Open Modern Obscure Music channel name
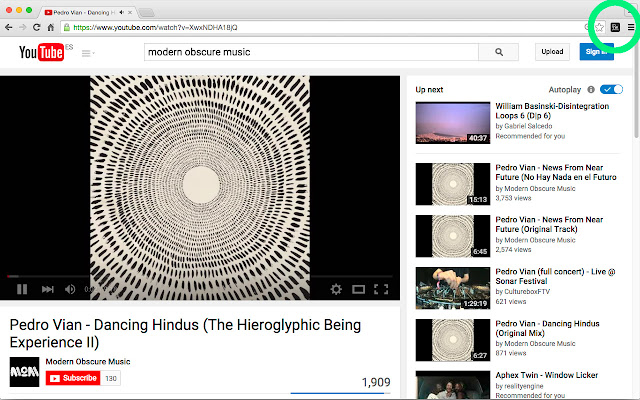Image resolution: width=640 pixels, height=400 pixels. [88, 361]
